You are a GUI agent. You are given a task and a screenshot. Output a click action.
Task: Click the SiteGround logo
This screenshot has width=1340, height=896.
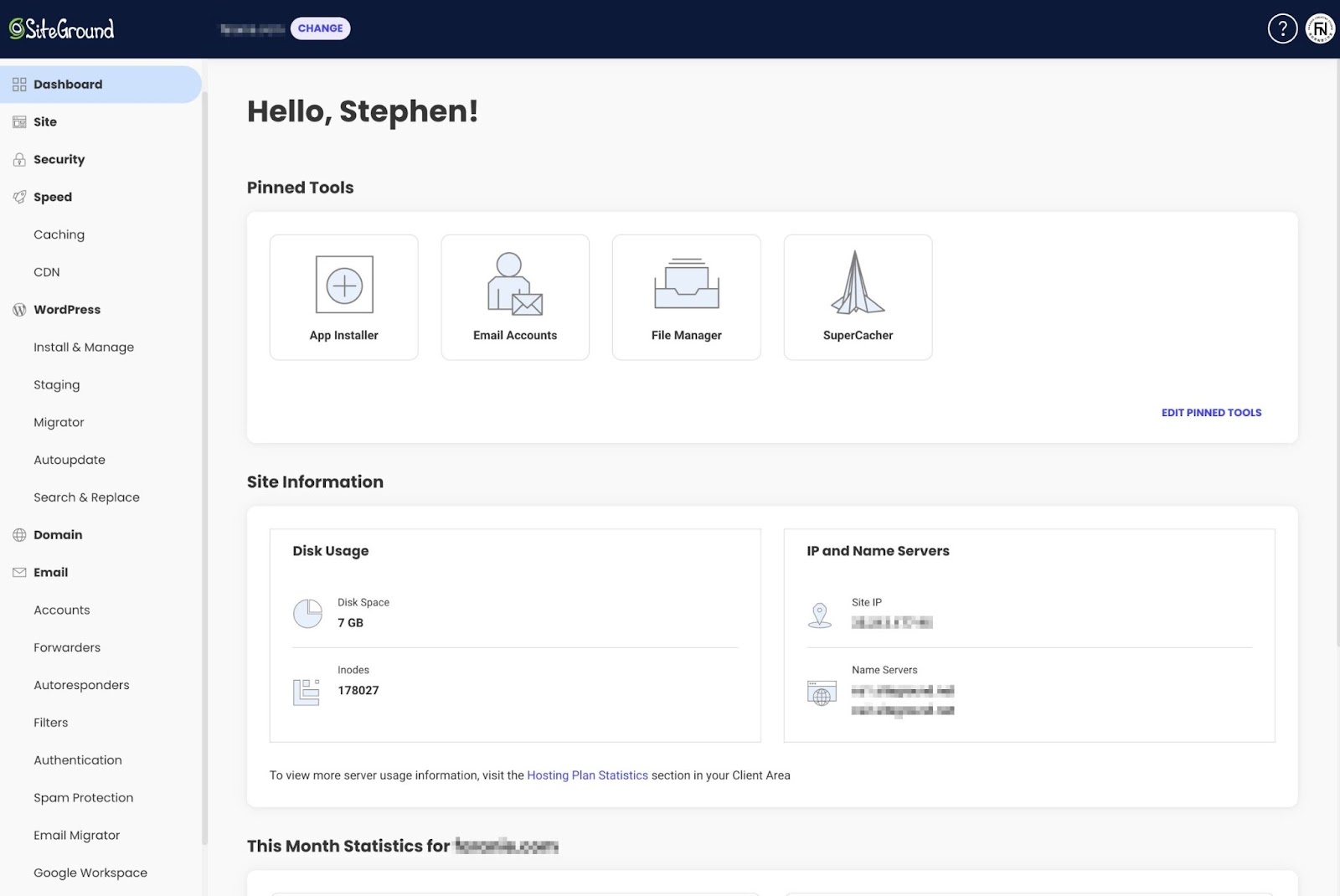click(x=61, y=29)
